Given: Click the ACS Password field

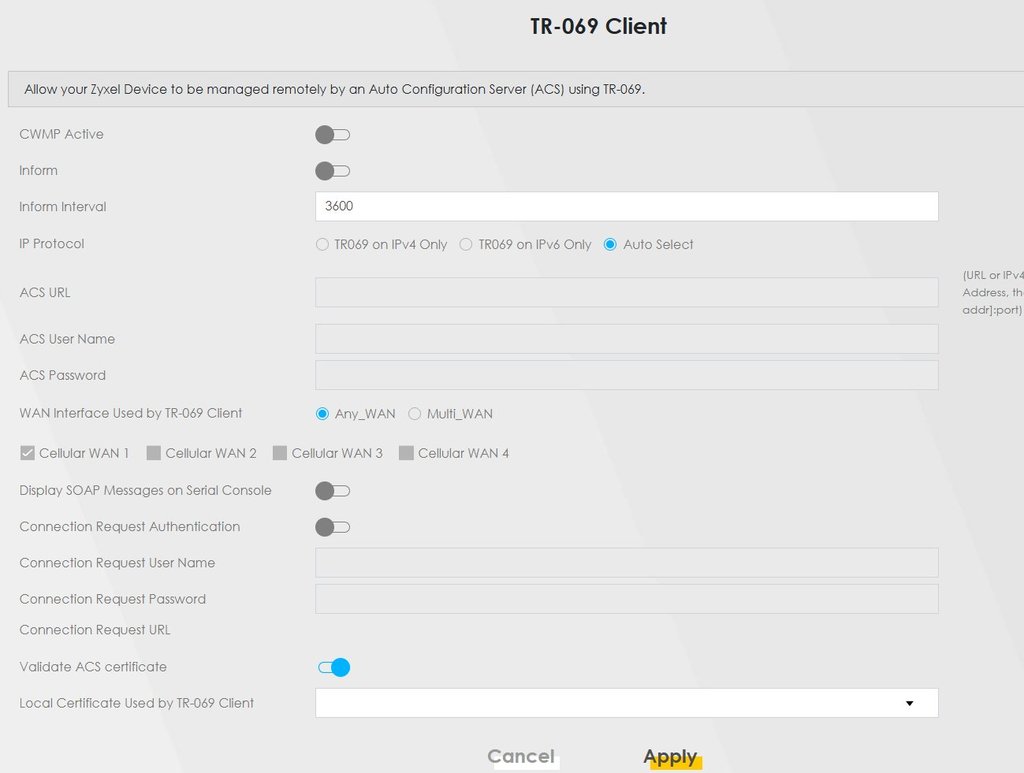Looking at the screenshot, I should click(626, 375).
